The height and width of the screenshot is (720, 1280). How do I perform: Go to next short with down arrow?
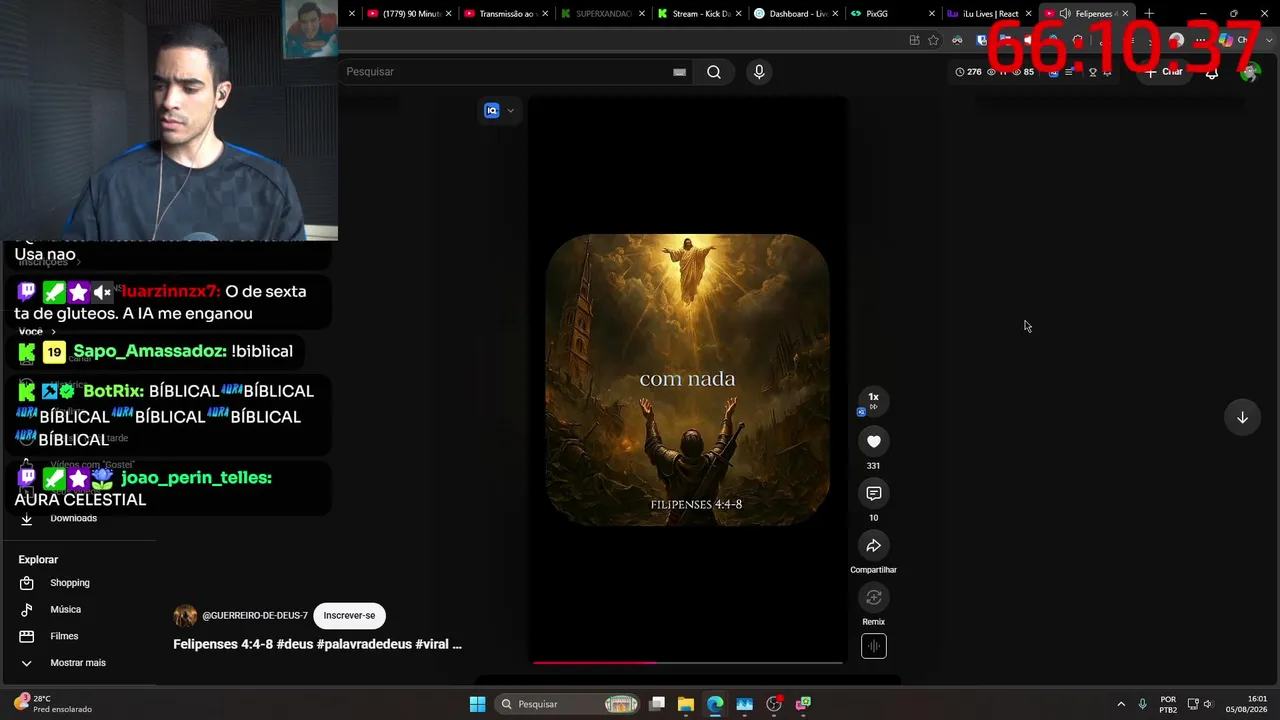1242,417
